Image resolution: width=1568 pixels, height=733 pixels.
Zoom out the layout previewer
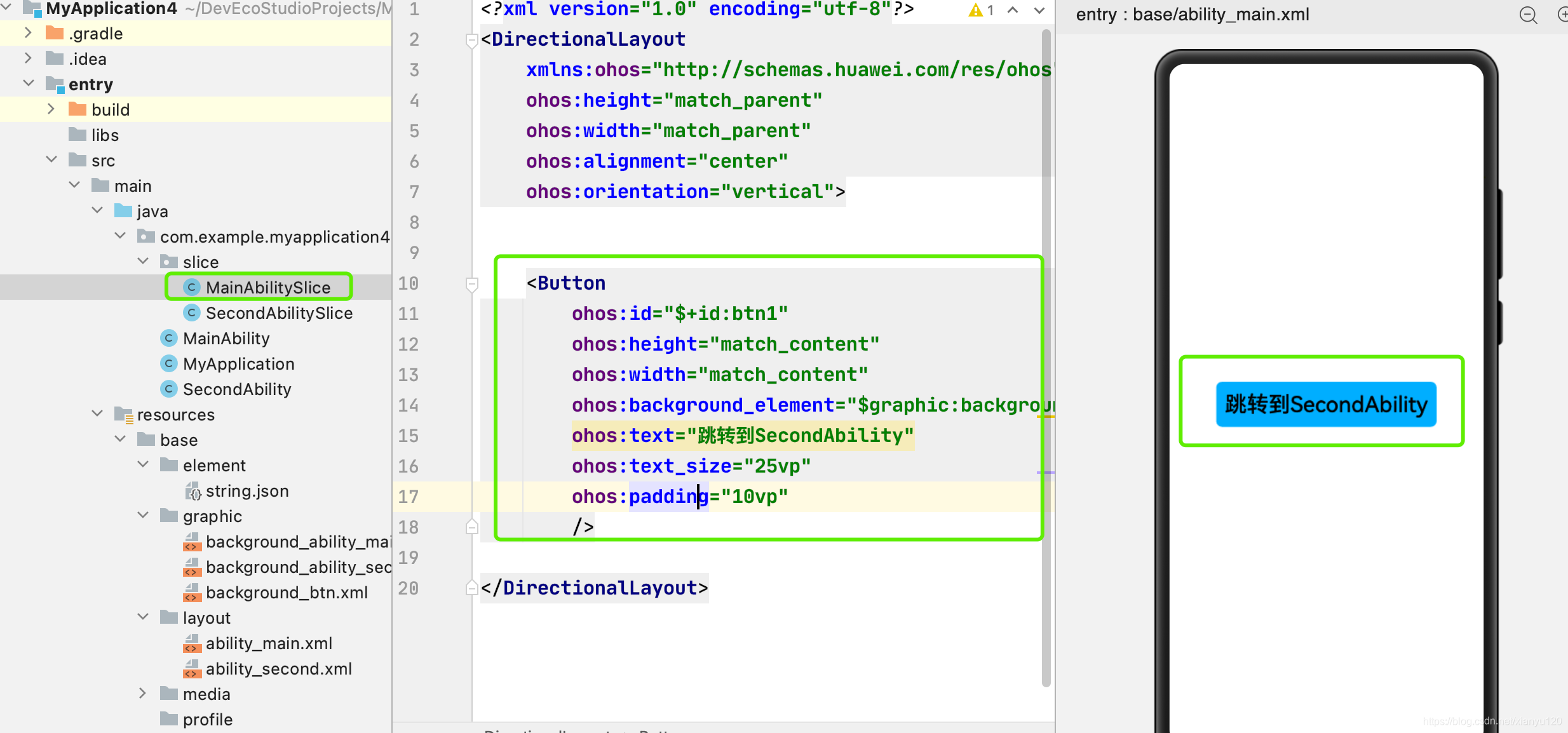[1528, 15]
